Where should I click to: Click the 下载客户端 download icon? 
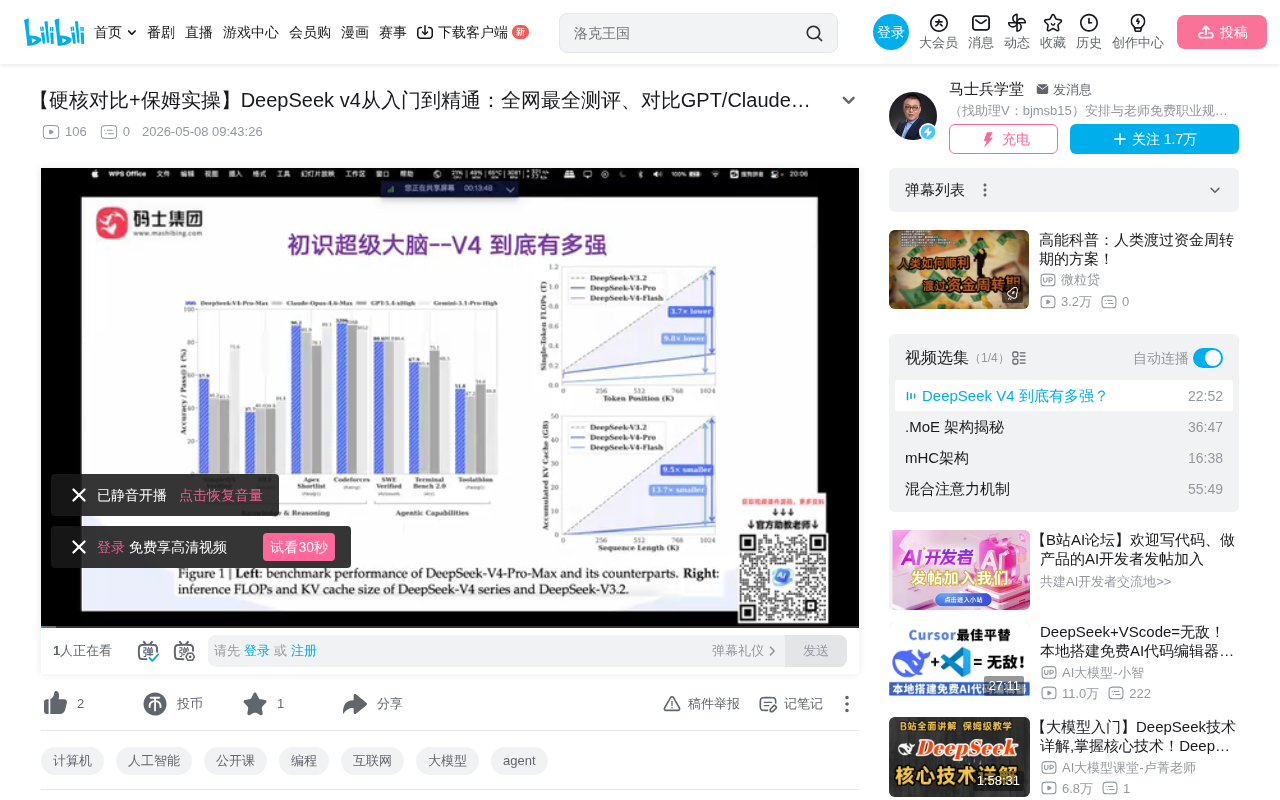(x=425, y=32)
